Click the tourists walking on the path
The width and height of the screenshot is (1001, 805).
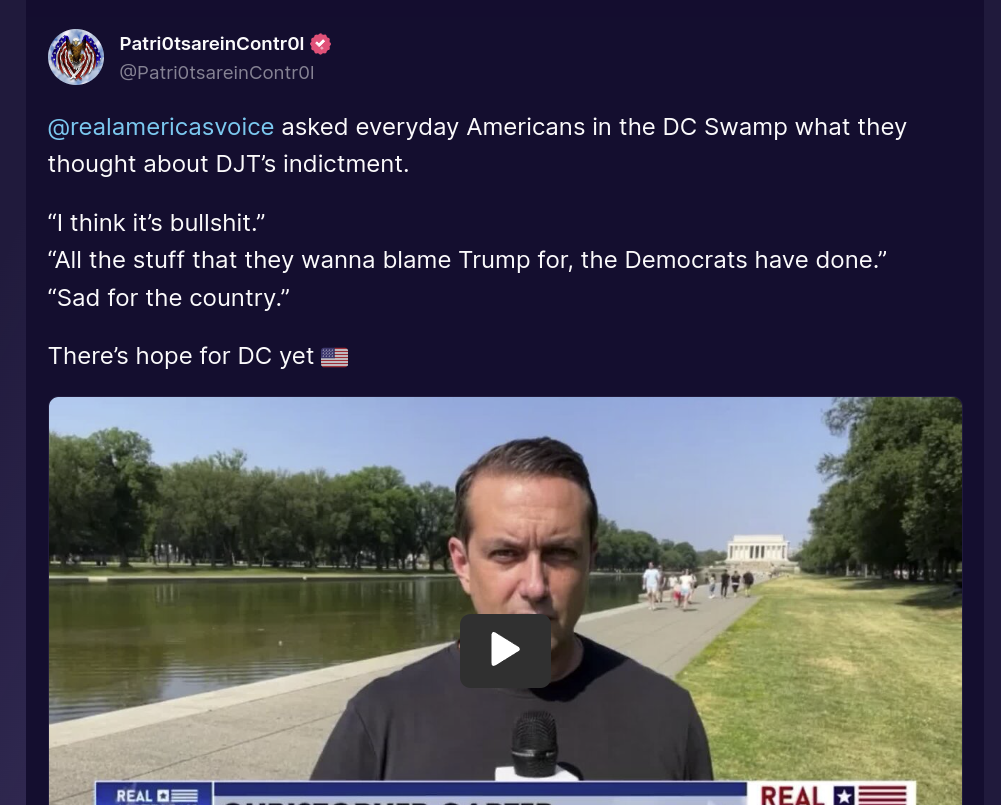696,584
